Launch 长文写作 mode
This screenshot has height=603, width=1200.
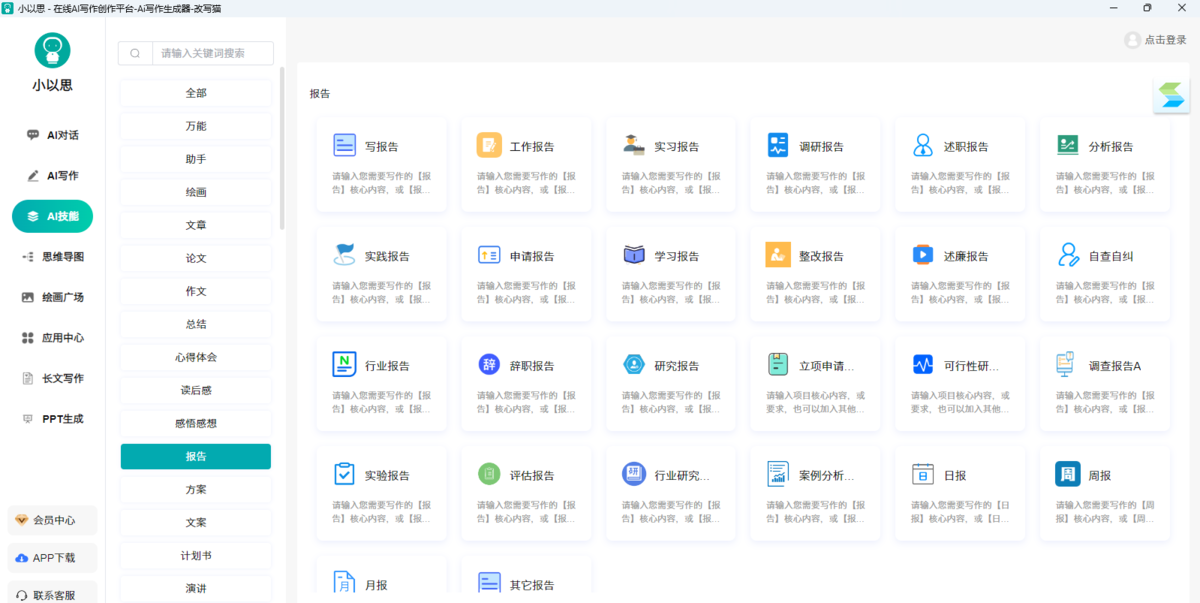(x=52, y=378)
